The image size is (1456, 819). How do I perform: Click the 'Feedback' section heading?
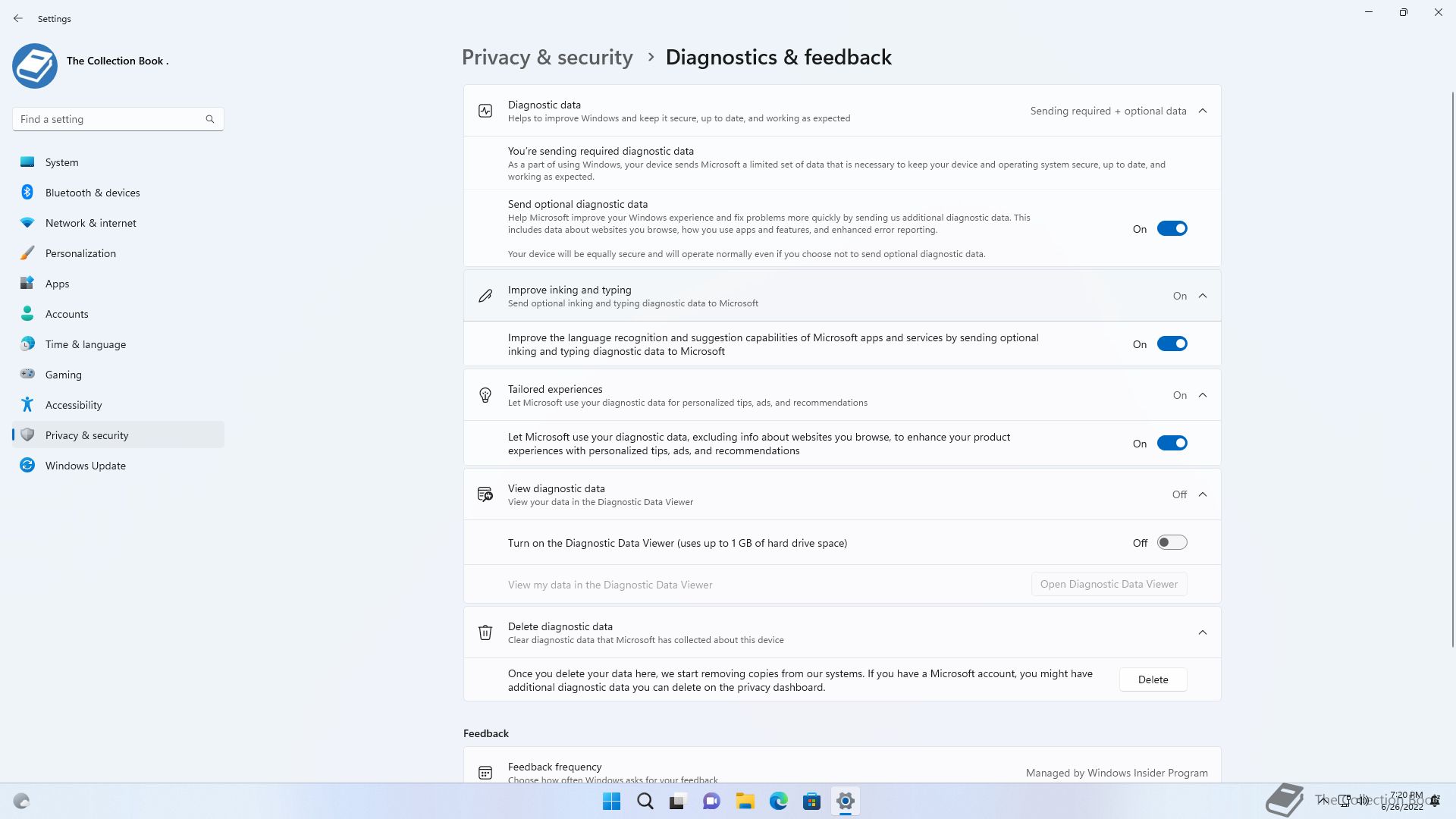click(x=486, y=733)
